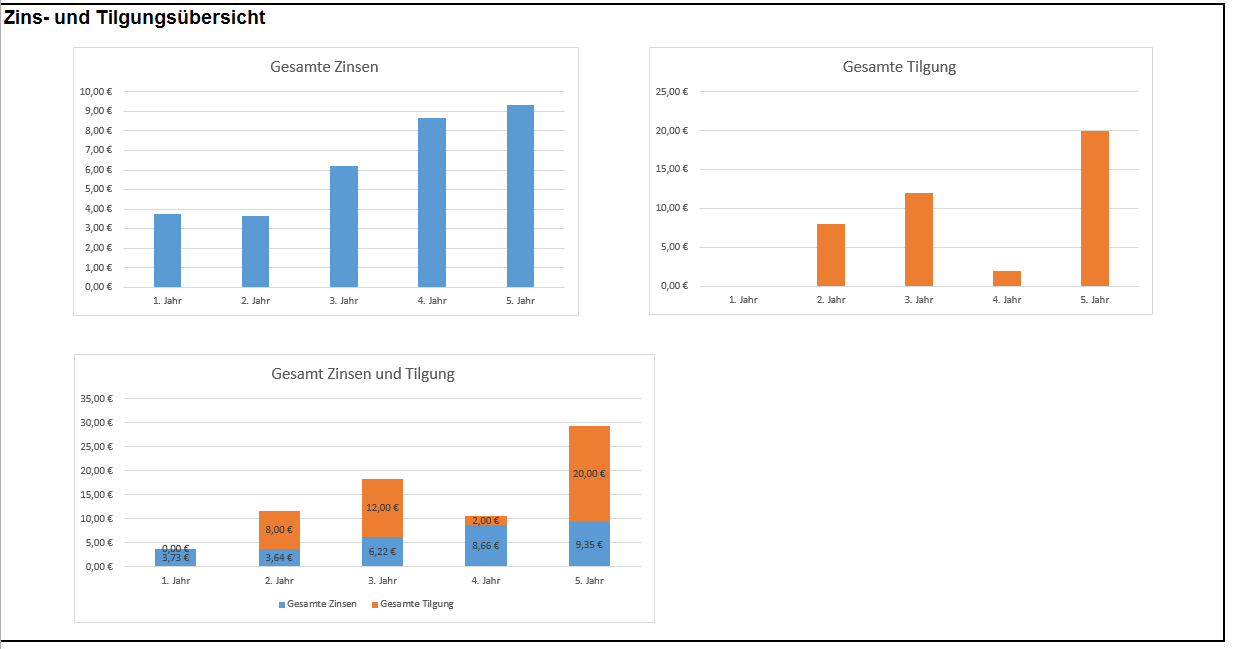
Task: Click the blue Gesamte Zinsen legend swatch
Action: click(282, 605)
